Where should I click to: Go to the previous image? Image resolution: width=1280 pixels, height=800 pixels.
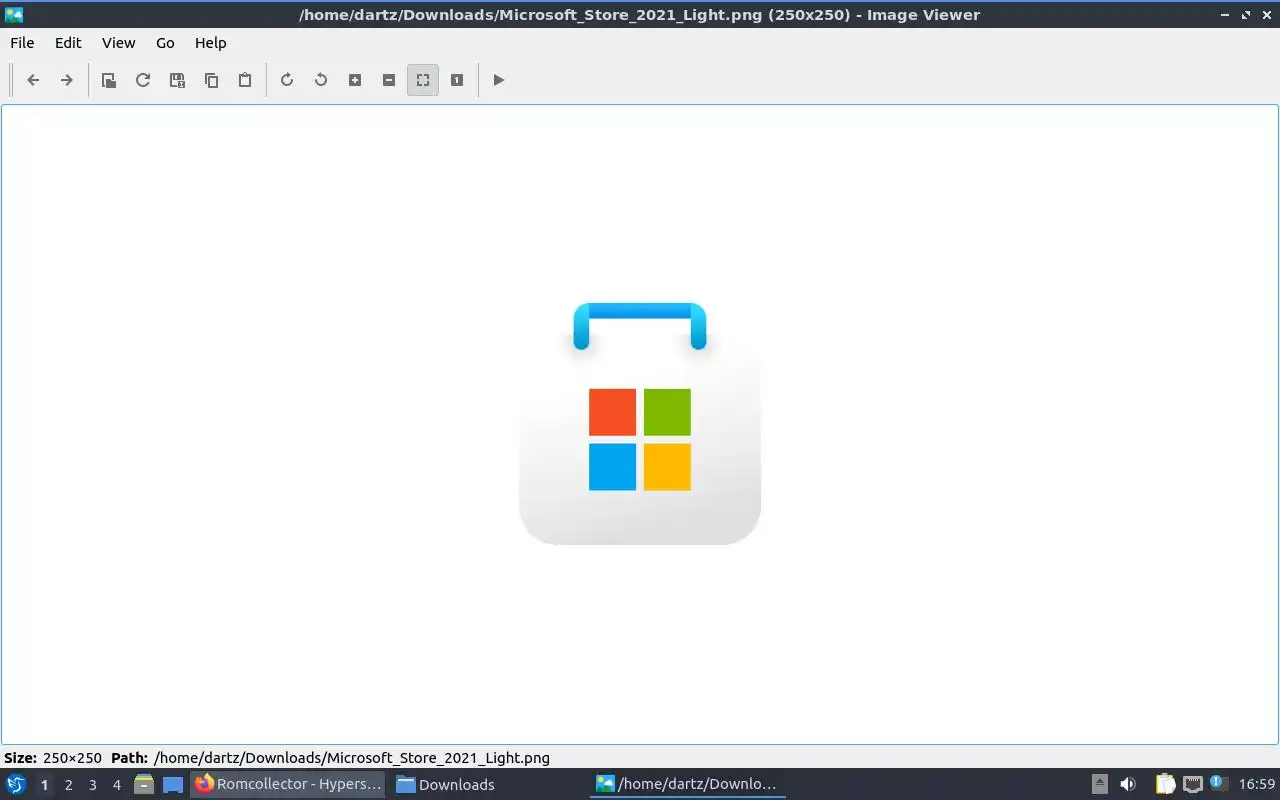click(33, 80)
